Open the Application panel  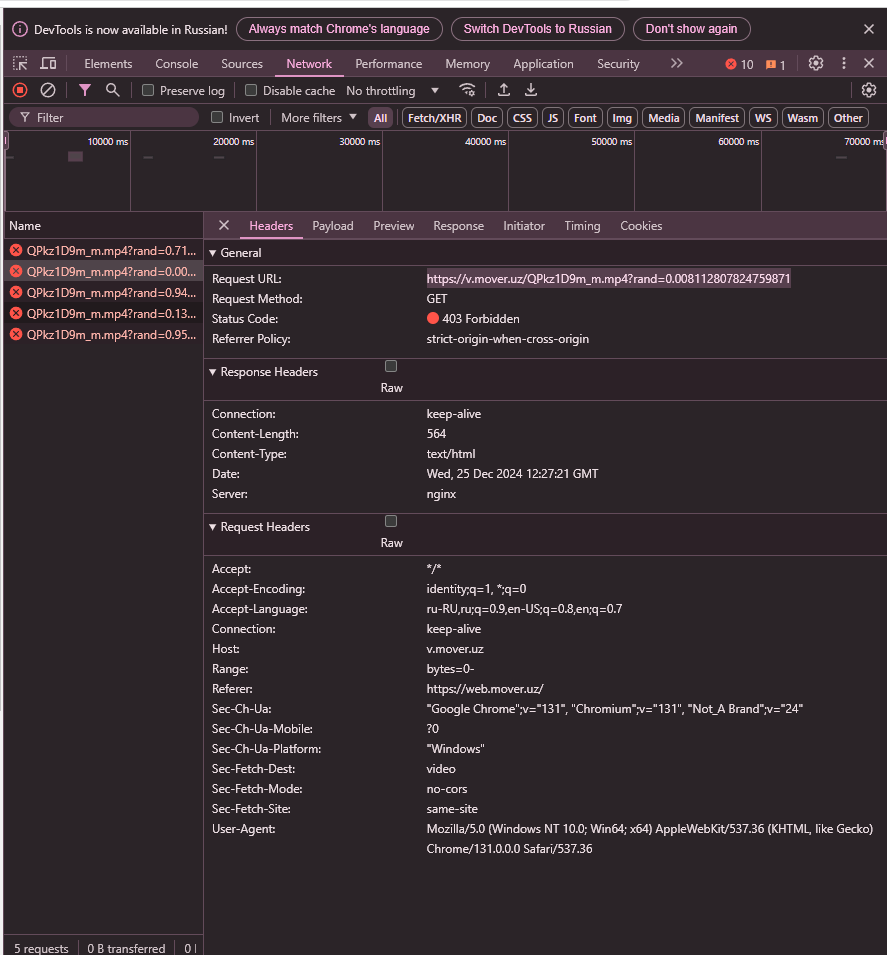[543, 64]
